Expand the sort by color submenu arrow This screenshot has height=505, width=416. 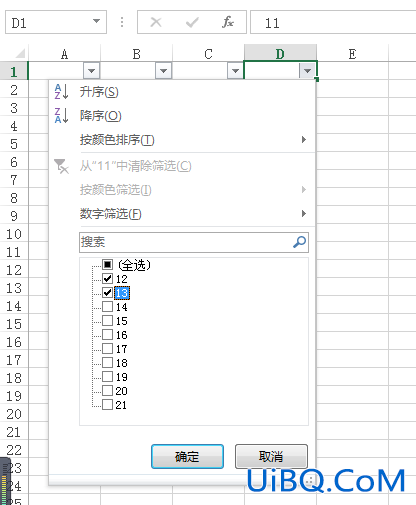tap(303, 139)
